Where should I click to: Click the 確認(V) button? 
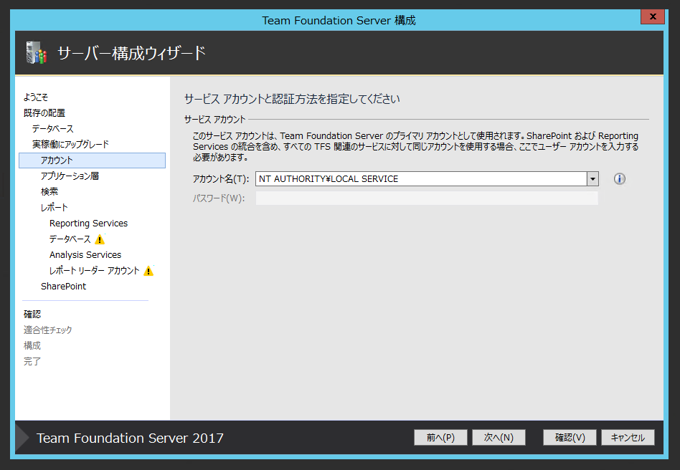569,437
